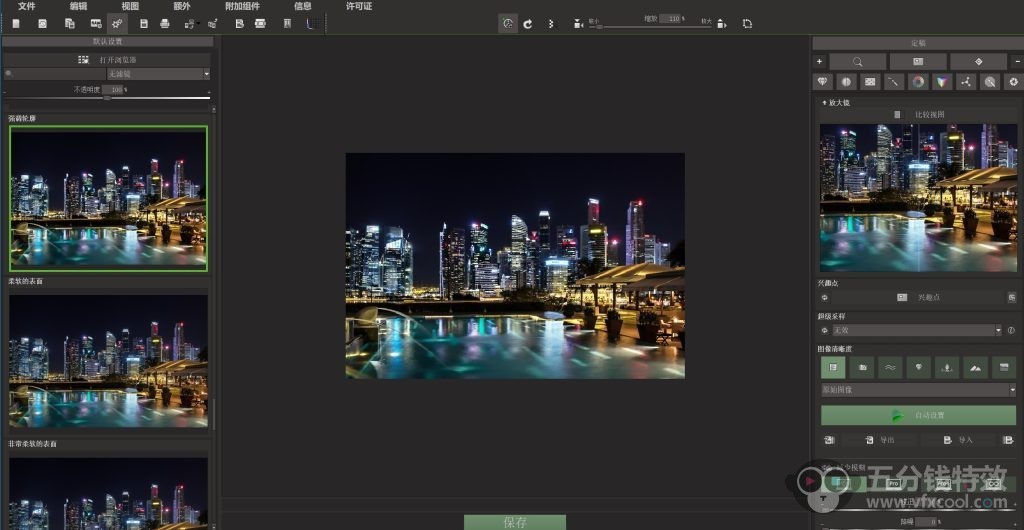1024x530 pixels.
Task: Open the 许可证 menu
Action: (359, 7)
